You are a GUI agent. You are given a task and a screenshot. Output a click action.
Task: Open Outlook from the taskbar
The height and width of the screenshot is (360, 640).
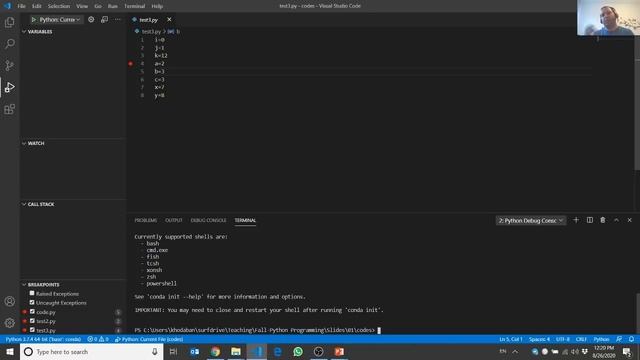(194, 351)
